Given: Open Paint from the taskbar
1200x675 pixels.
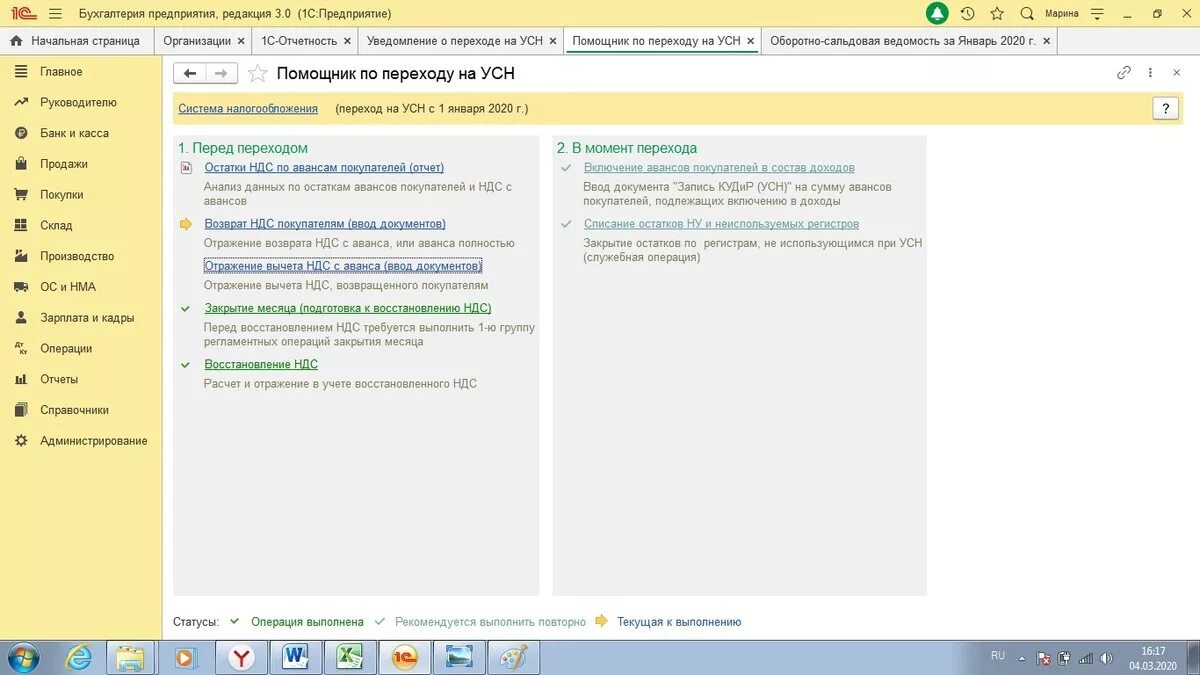Looking at the screenshot, I should pyautogui.click(x=512, y=657).
